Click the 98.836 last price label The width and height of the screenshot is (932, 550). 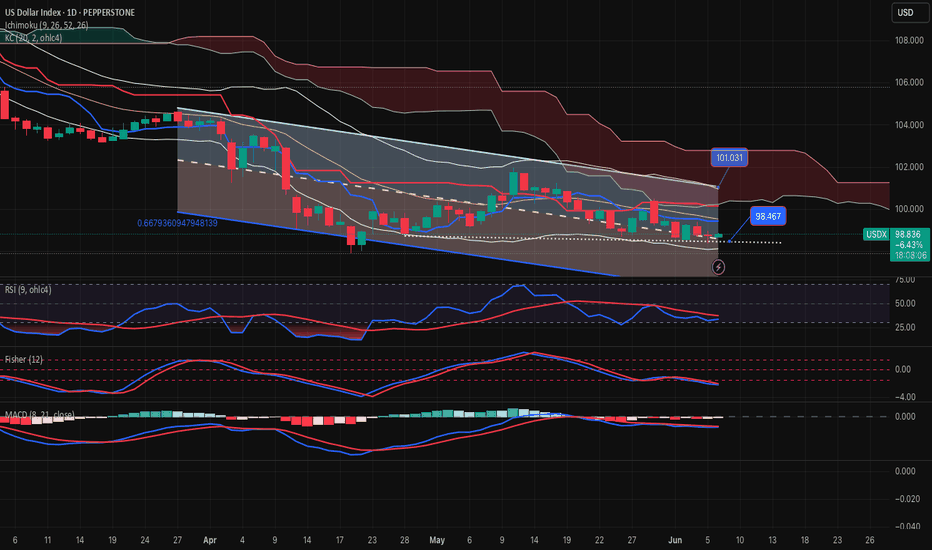point(909,234)
